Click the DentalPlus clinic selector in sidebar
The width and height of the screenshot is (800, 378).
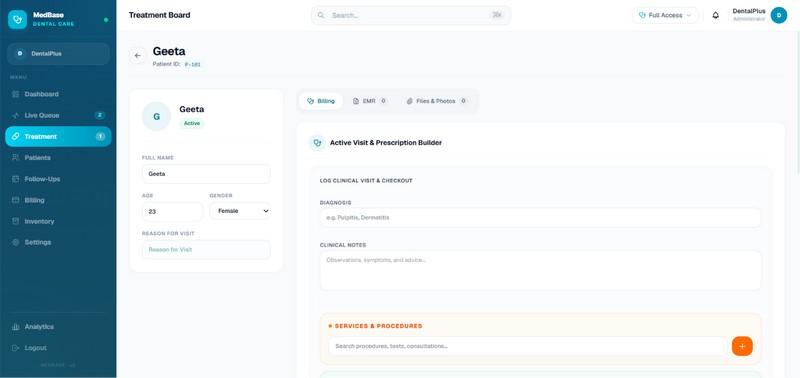tap(58, 54)
